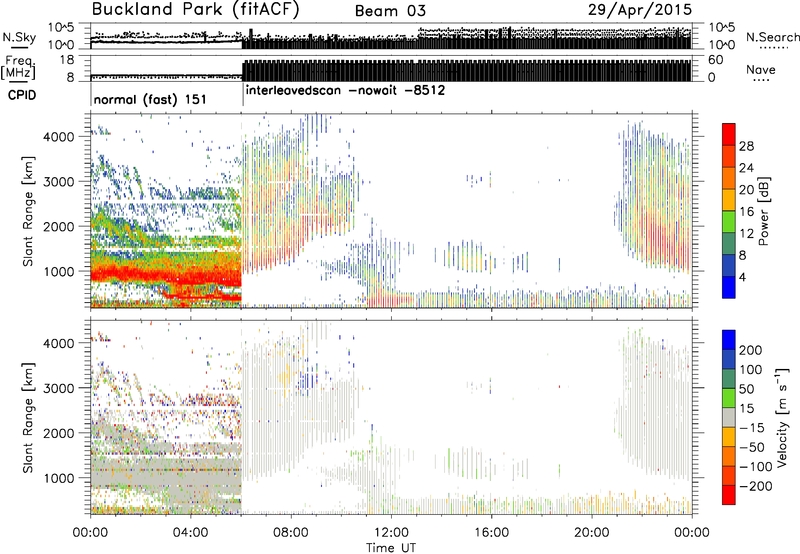
Task: Click the '60' Nave axis tick
Action: (715, 60)
